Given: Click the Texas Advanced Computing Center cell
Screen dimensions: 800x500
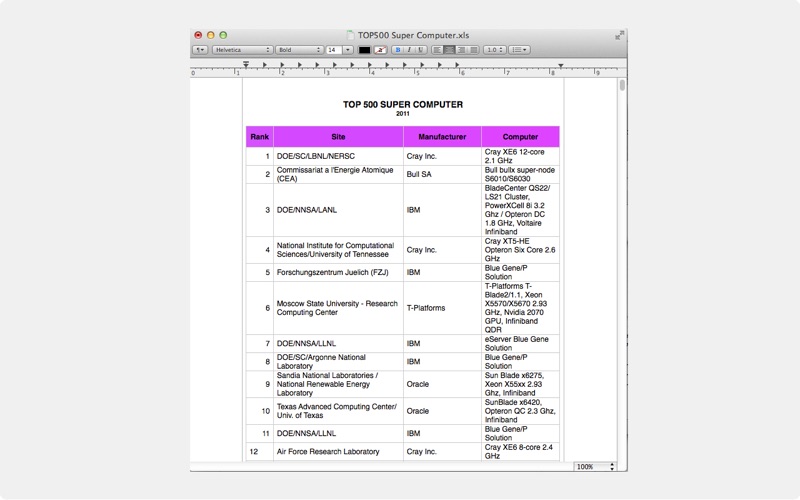Looking at the screenshot, I should click(338, 411).
